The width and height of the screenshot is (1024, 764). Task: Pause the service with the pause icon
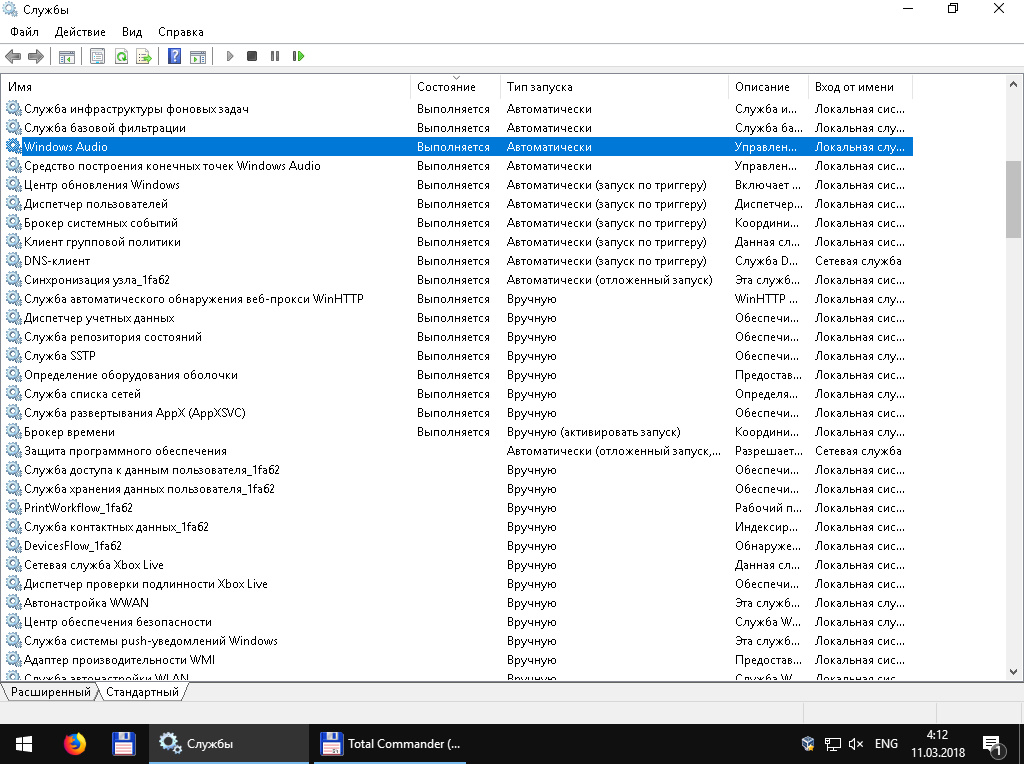pyautogui.click(x=275, y=56)
